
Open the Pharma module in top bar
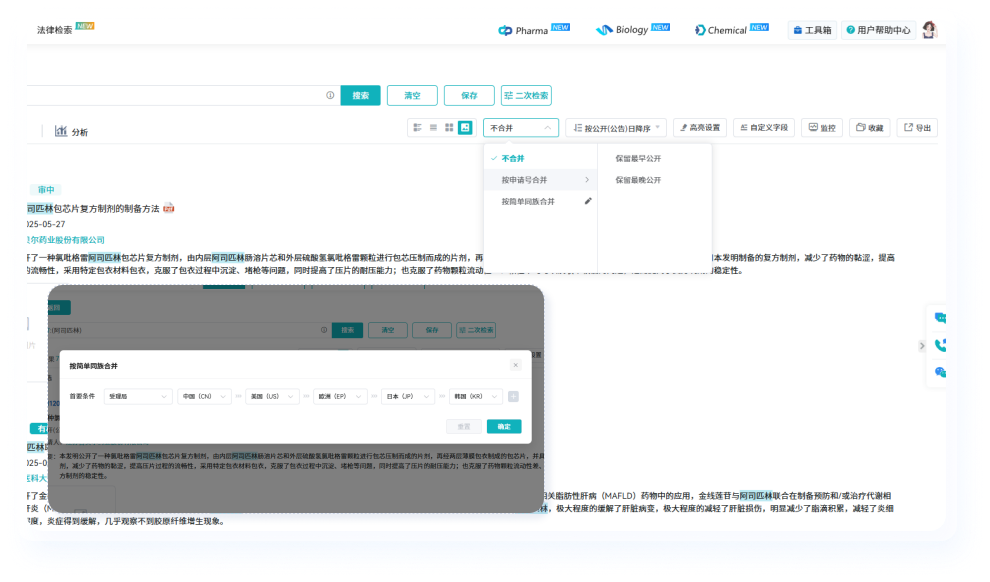click(534, 30)
